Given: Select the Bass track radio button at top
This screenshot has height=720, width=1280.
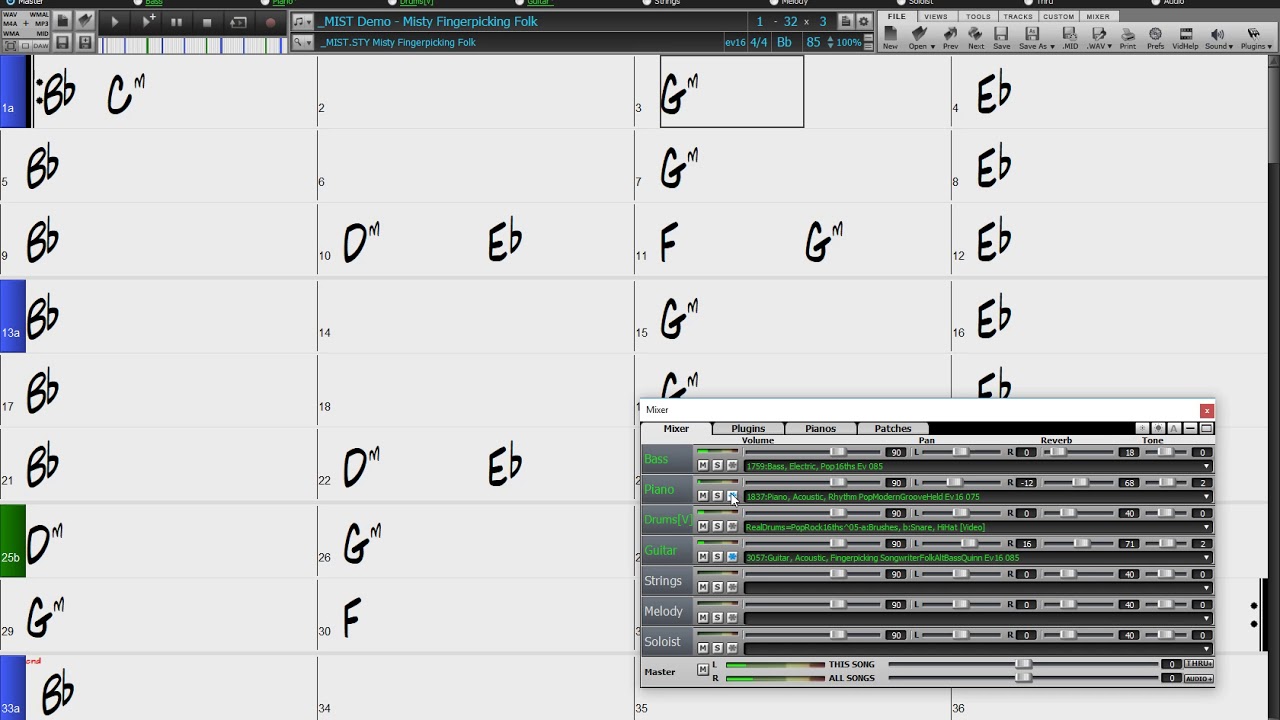Looking at the screenshot, I should coord(138,3).
